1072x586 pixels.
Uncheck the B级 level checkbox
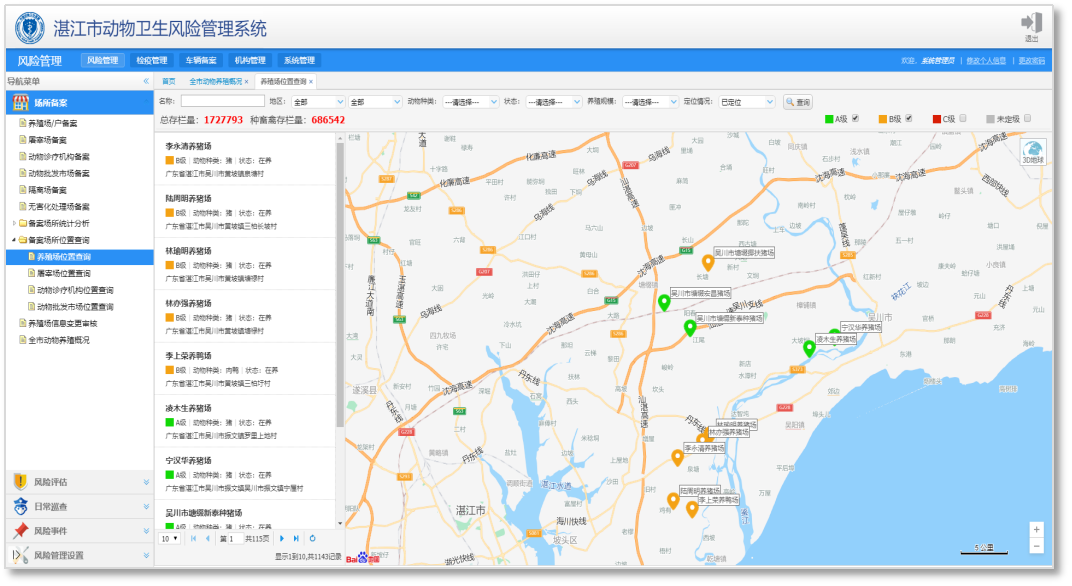click(x=909, y=118)
